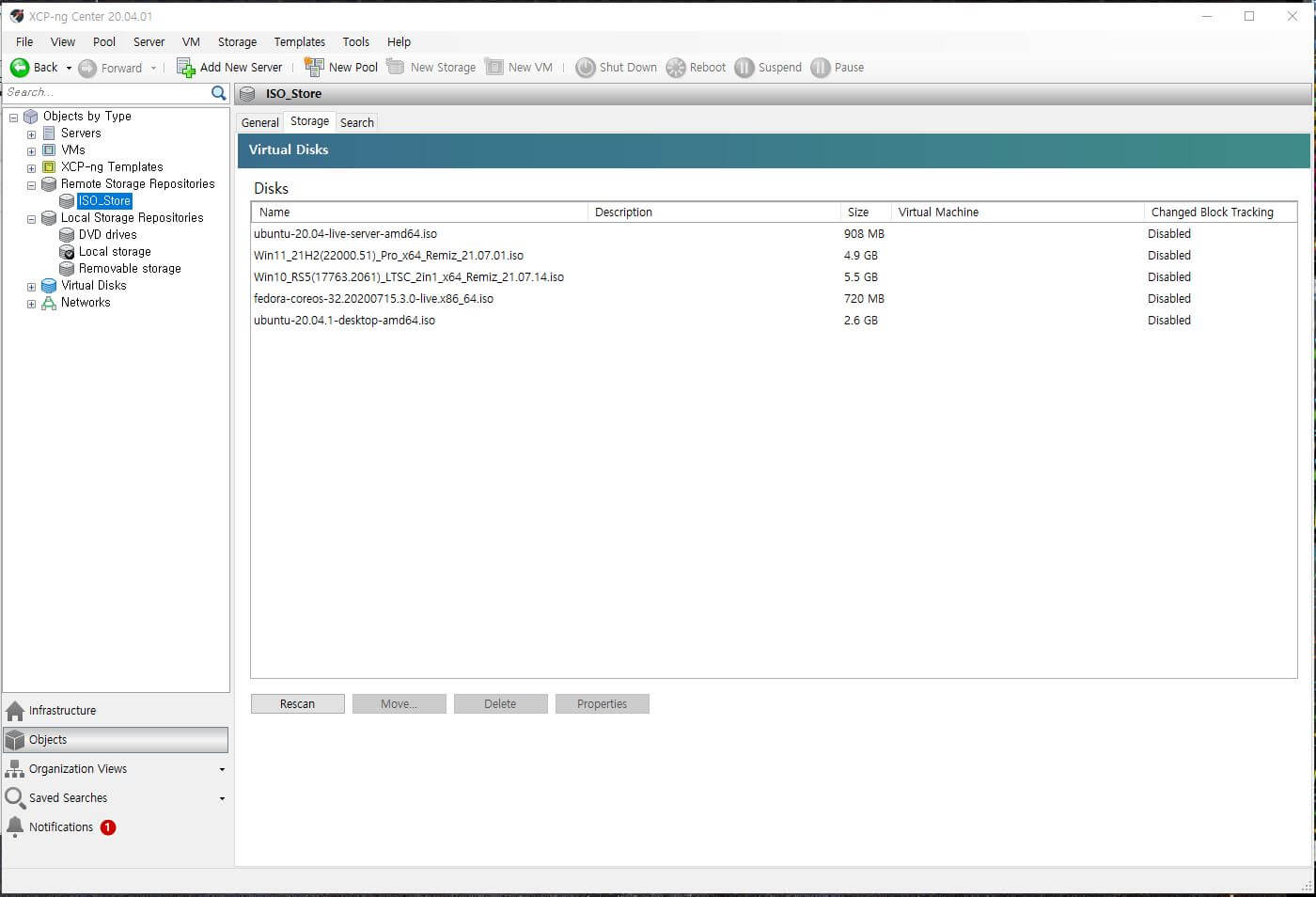Click the New Pool toolbar icon
The width and height of the screenshot is (1316, 897).
click(314, 68)
